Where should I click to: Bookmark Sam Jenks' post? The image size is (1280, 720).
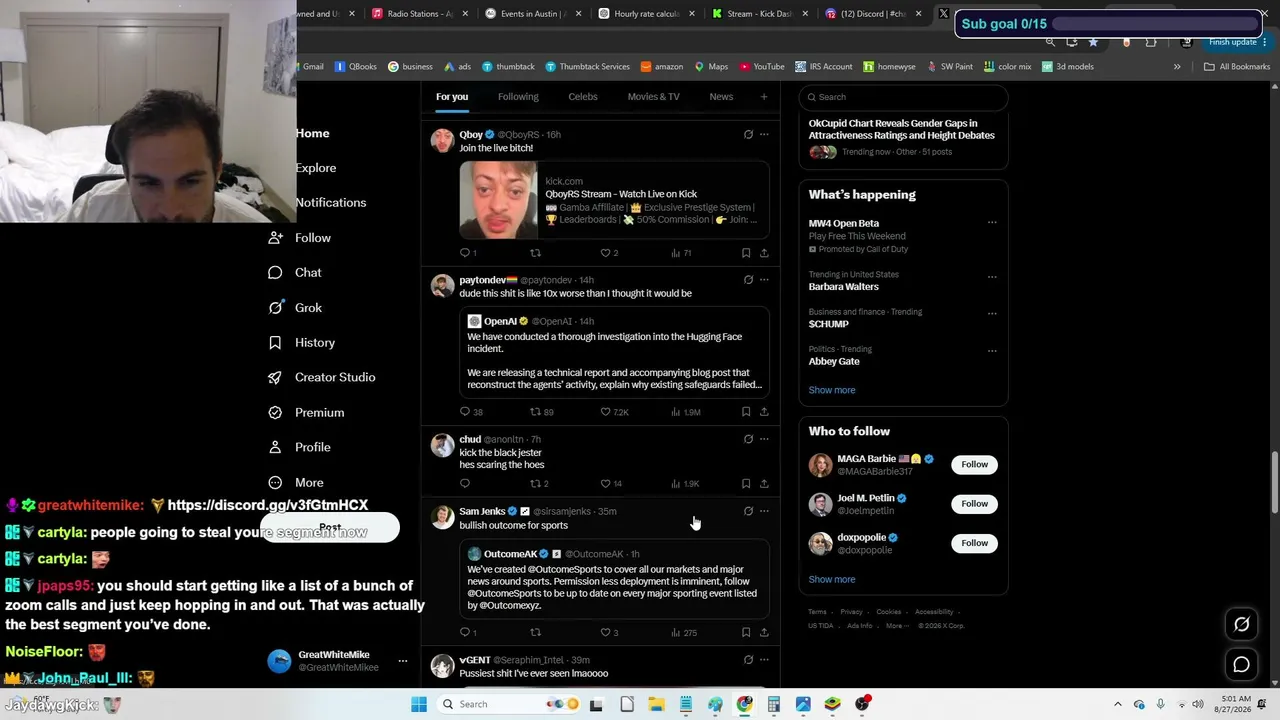click(x=746, y=633)
